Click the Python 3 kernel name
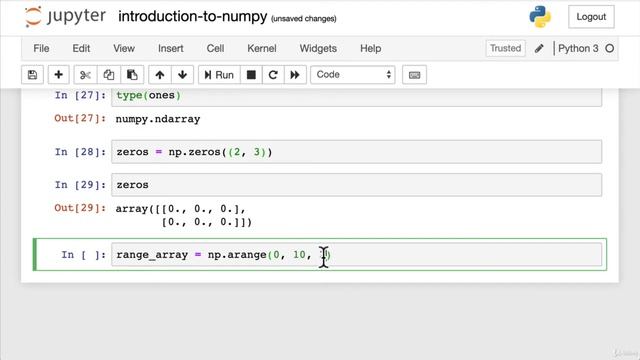This screenshot has height=360, width=640. [x=578, y=48]
